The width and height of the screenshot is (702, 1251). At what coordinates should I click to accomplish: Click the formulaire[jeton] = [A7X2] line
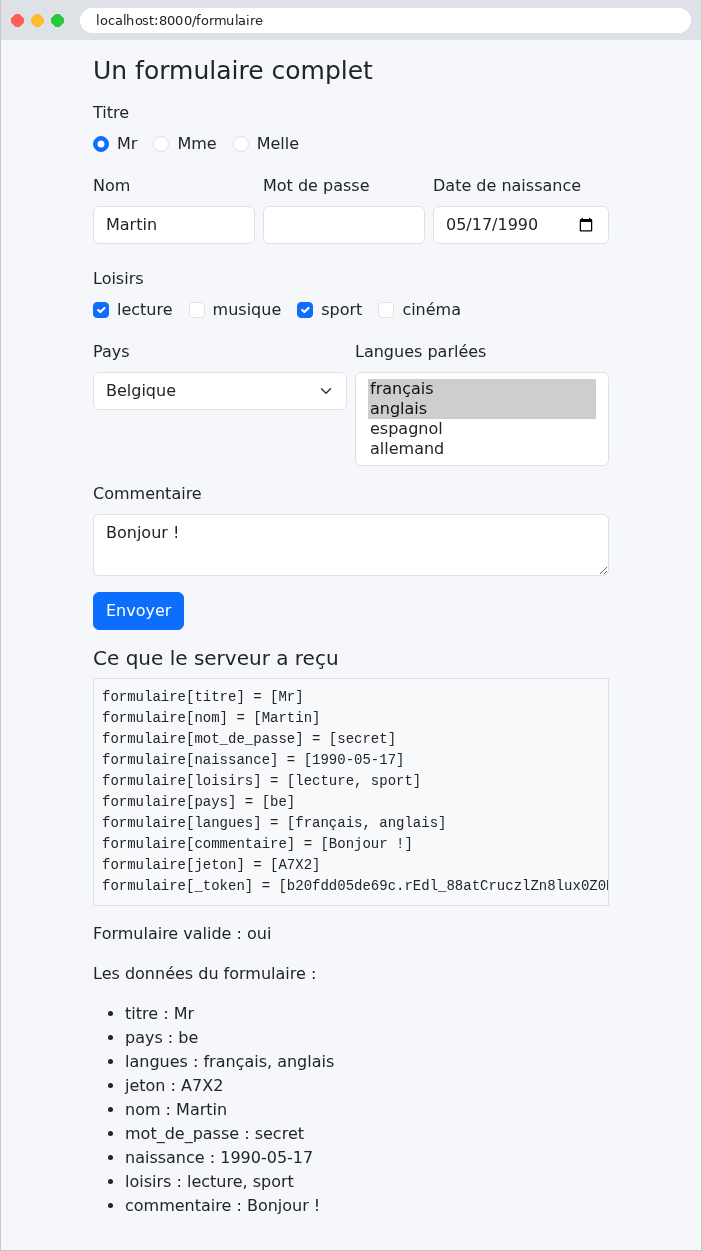tap(211, 864)
